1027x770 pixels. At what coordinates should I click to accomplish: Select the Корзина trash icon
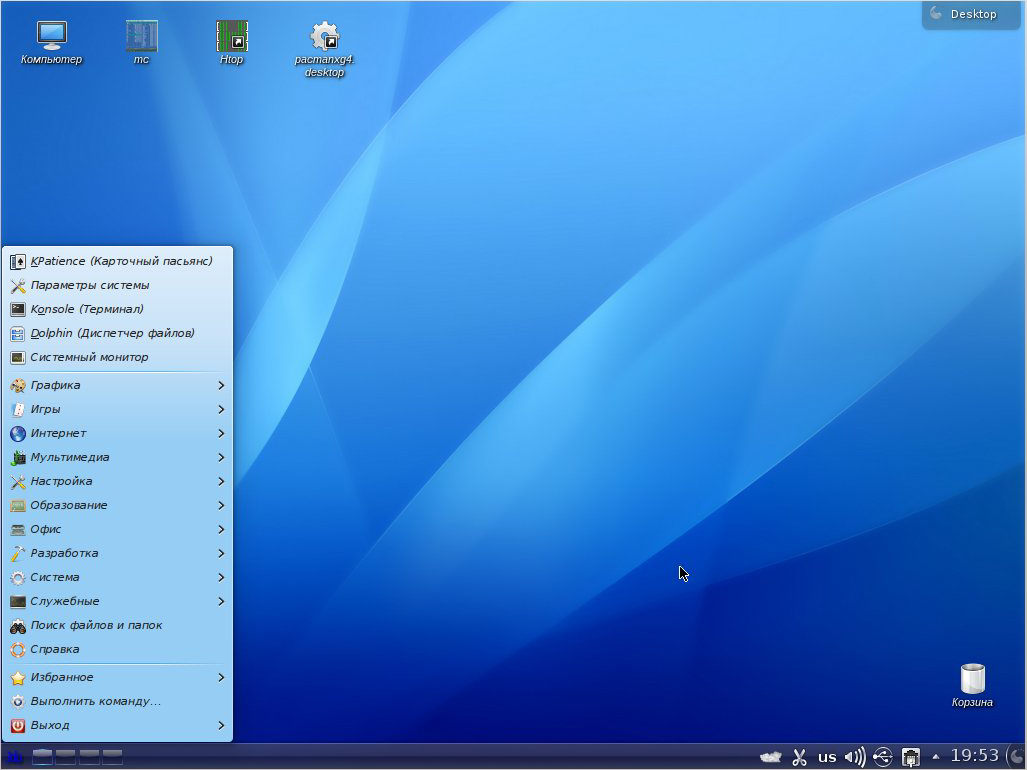[x=972, y=686]
